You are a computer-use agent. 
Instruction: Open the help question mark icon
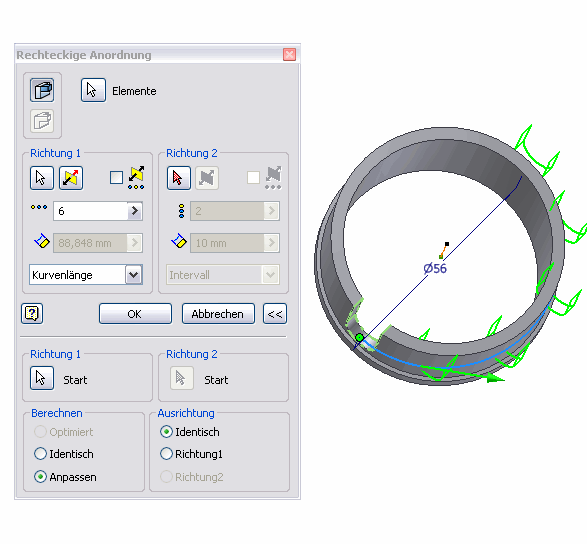[x=32, y=313]
